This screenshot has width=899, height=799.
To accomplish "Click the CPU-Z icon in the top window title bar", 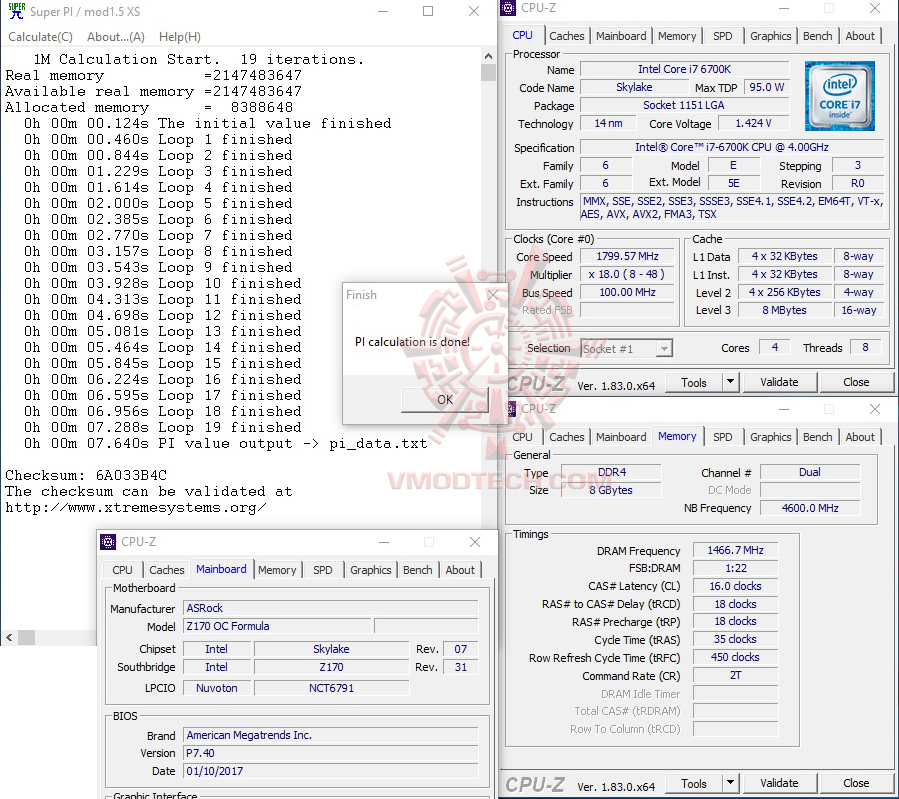I will [x=508, y=8].
